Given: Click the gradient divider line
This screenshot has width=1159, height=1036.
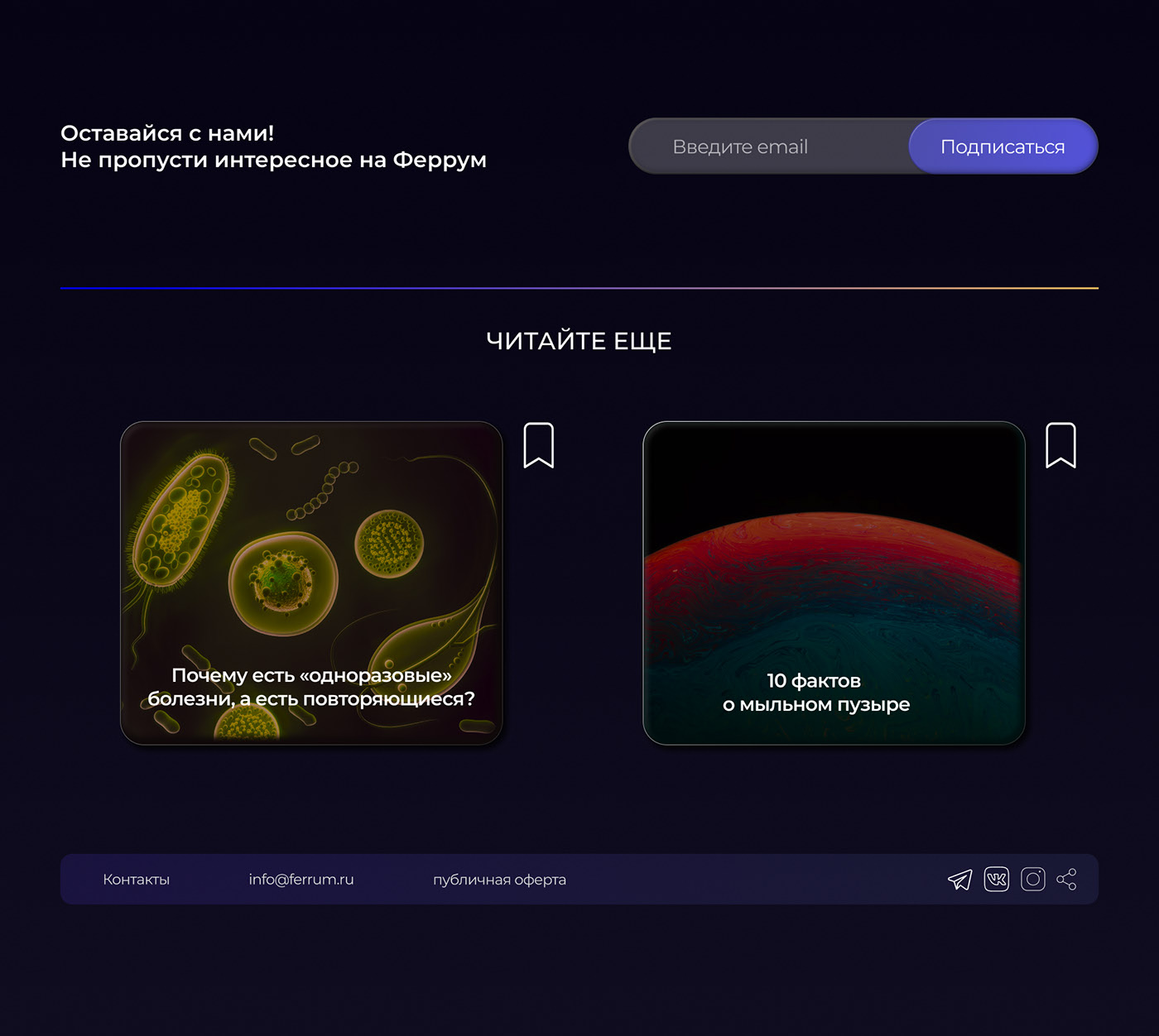Looking at the screenshot, I should (x=579, y=288).
